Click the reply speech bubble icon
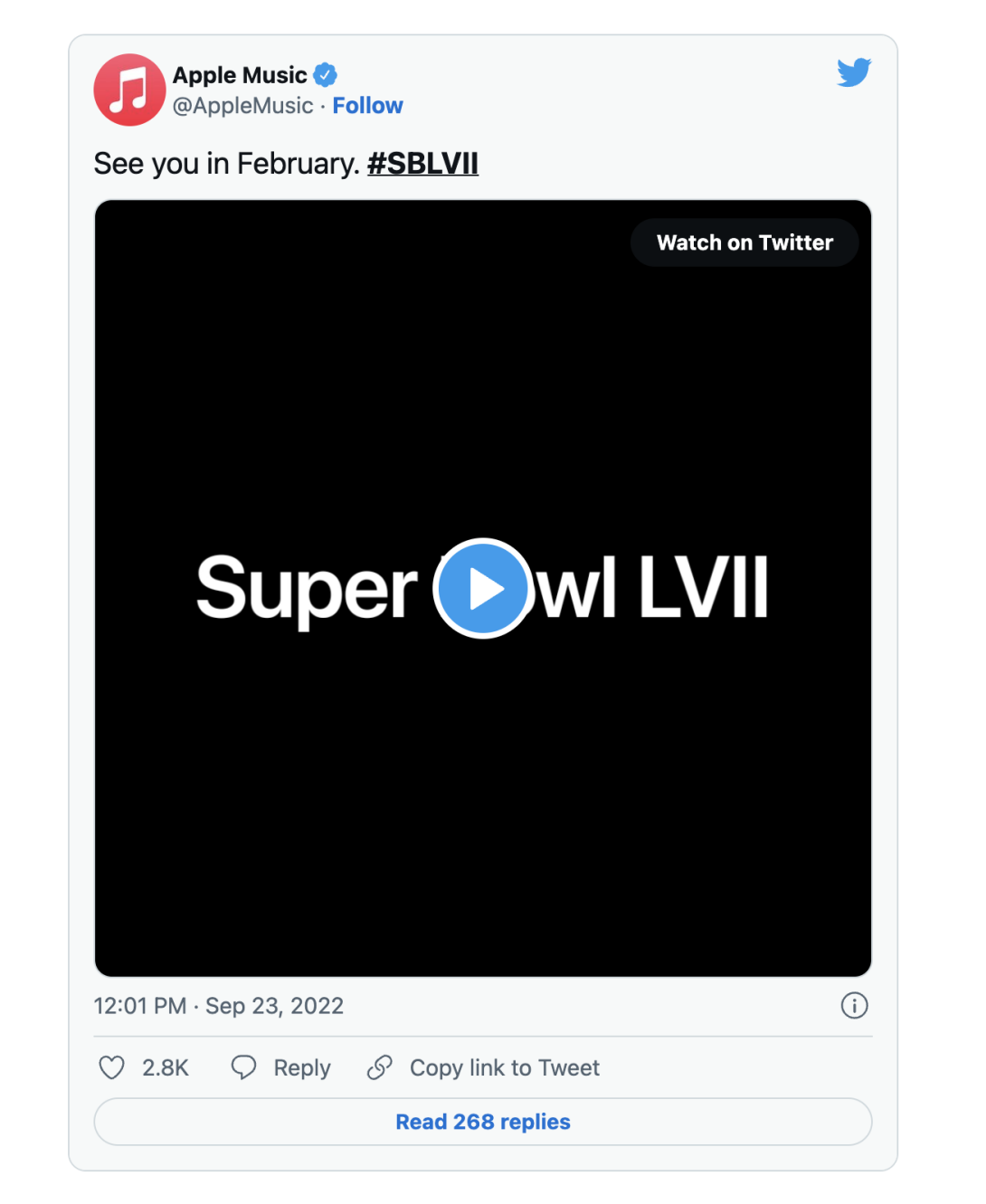This screenshot has height=1204, width=986. (243, 1067)
